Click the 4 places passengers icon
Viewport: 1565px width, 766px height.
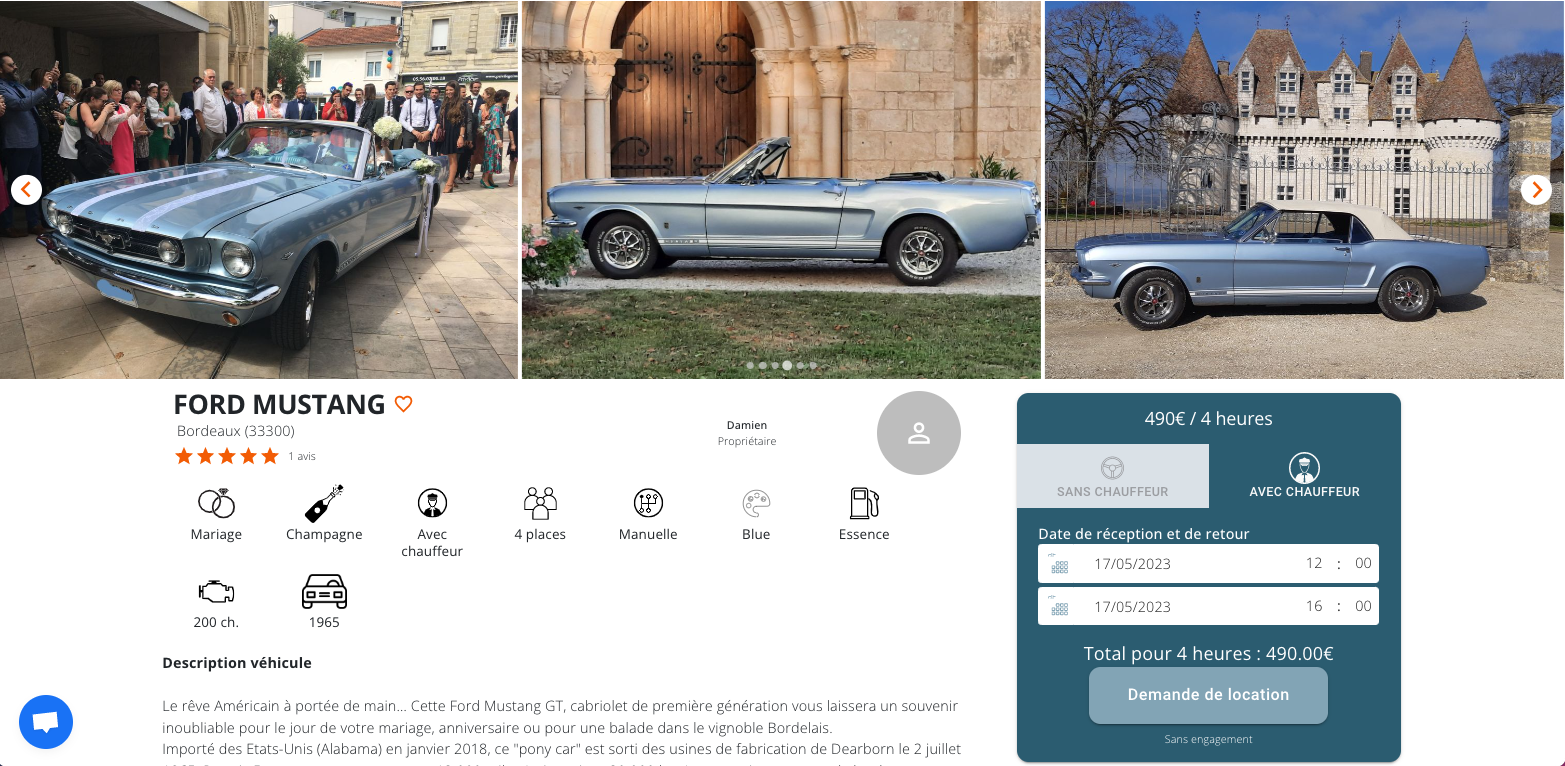pyautogui.click(x=540, y=503)
